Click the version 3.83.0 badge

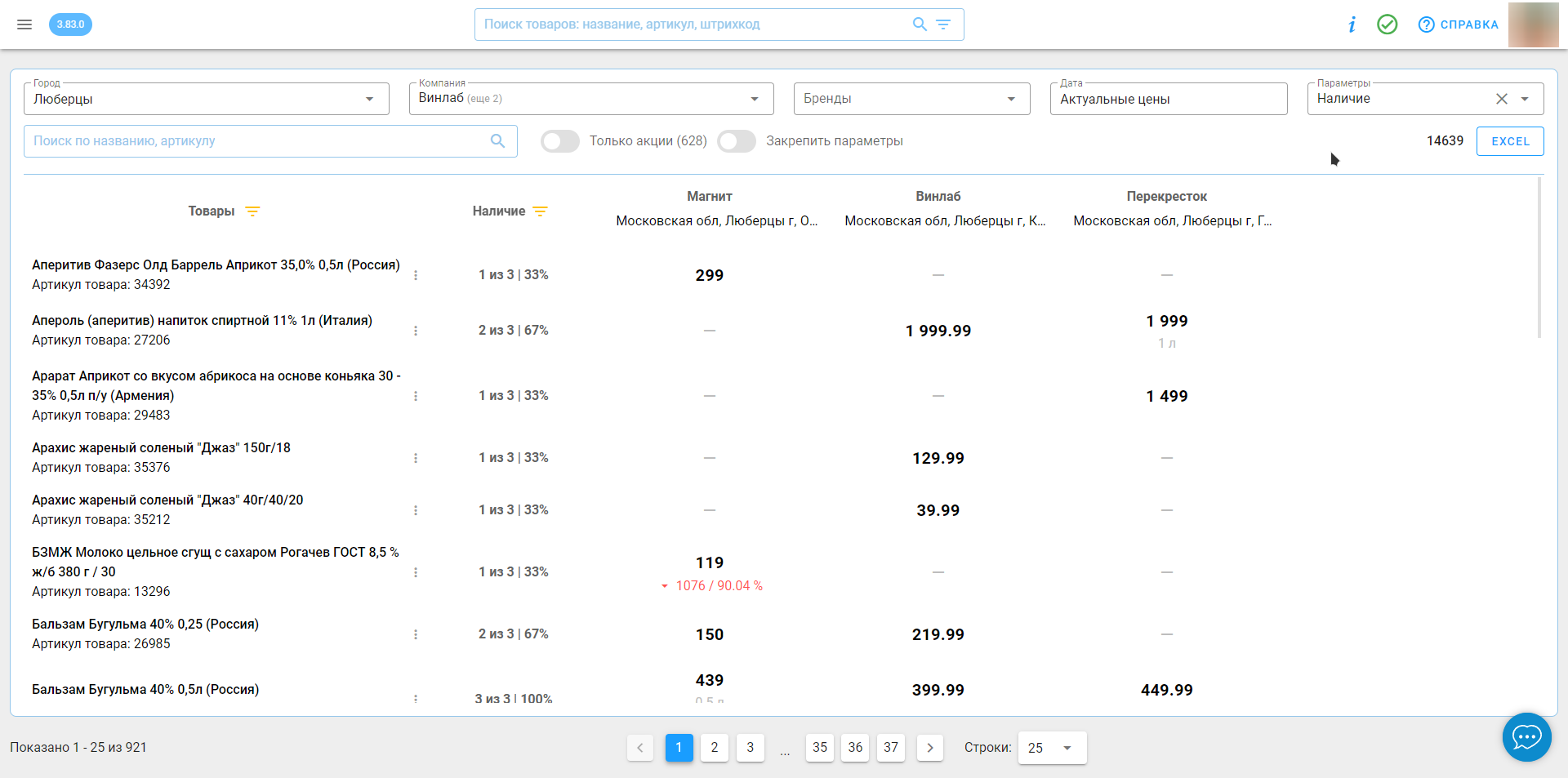pos(70,24)
